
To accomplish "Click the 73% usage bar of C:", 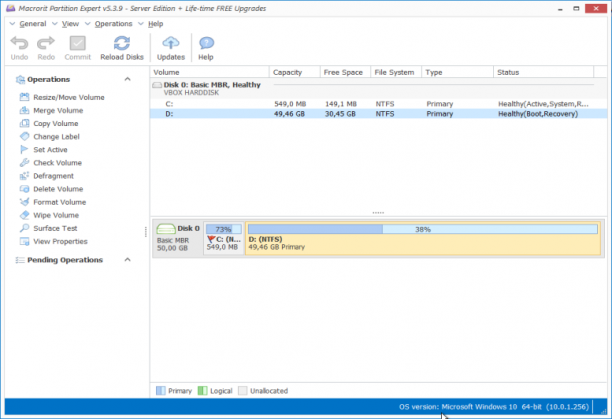I will (x=224, y=229).
